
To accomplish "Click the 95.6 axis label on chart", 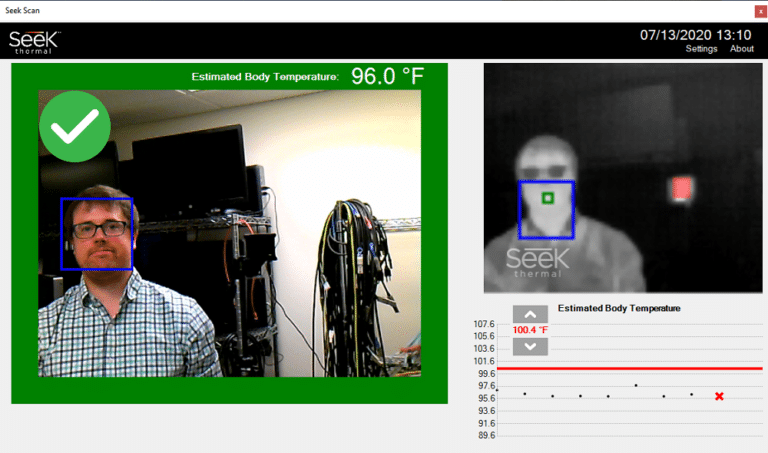I will click(x=486, y=398).
